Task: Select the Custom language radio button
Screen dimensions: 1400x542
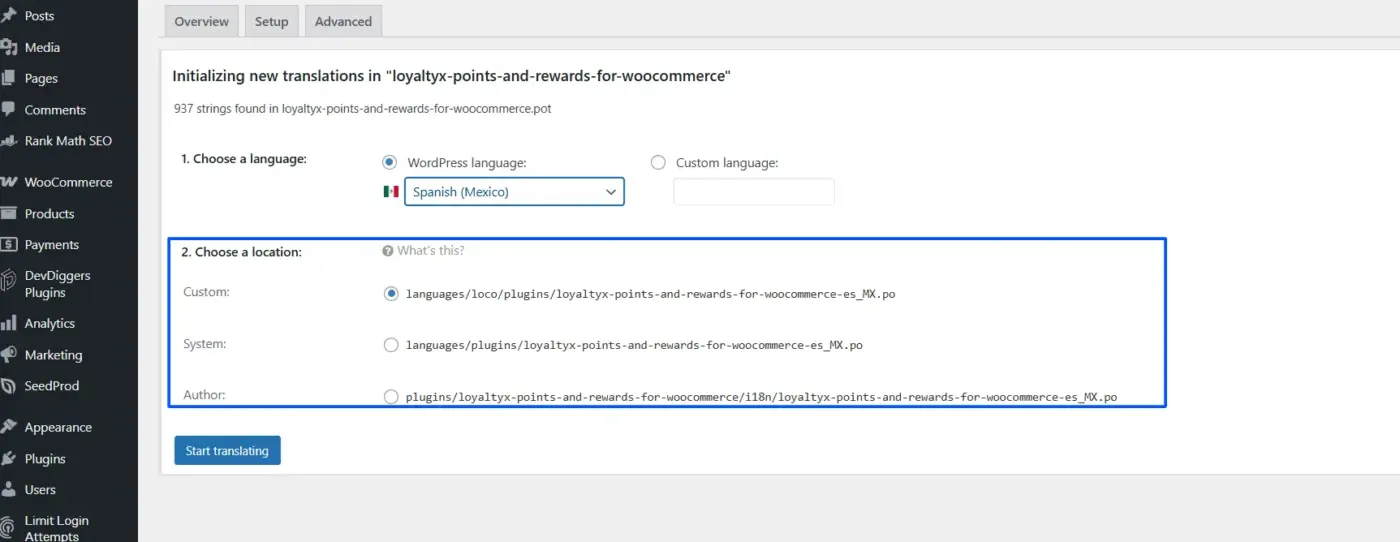Action: pyautogui.click(x=658, y=162)
